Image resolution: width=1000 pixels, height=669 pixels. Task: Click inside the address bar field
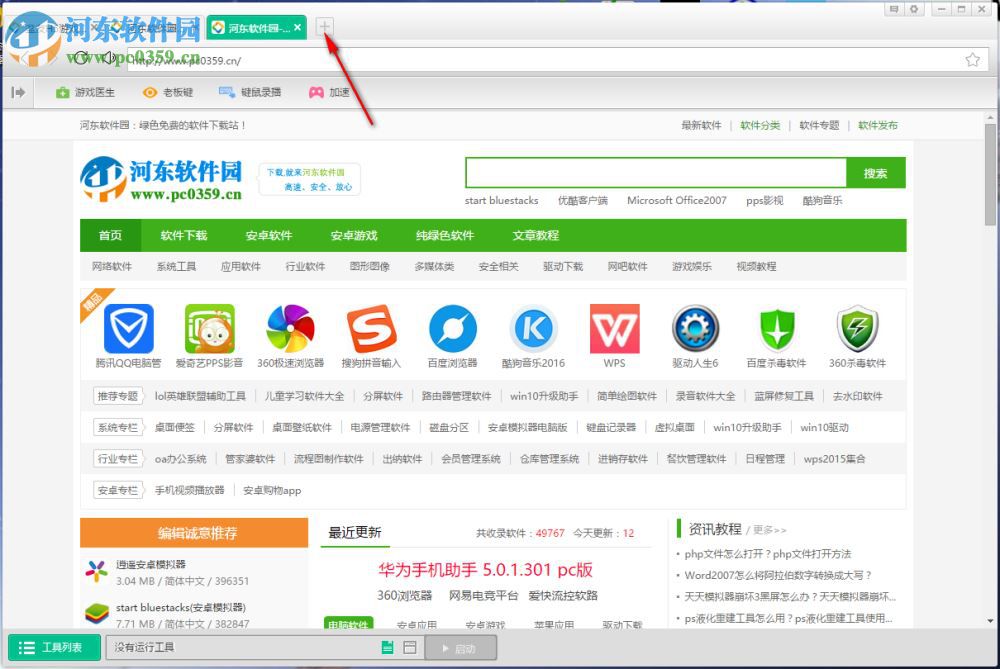[x=500, y=59]
